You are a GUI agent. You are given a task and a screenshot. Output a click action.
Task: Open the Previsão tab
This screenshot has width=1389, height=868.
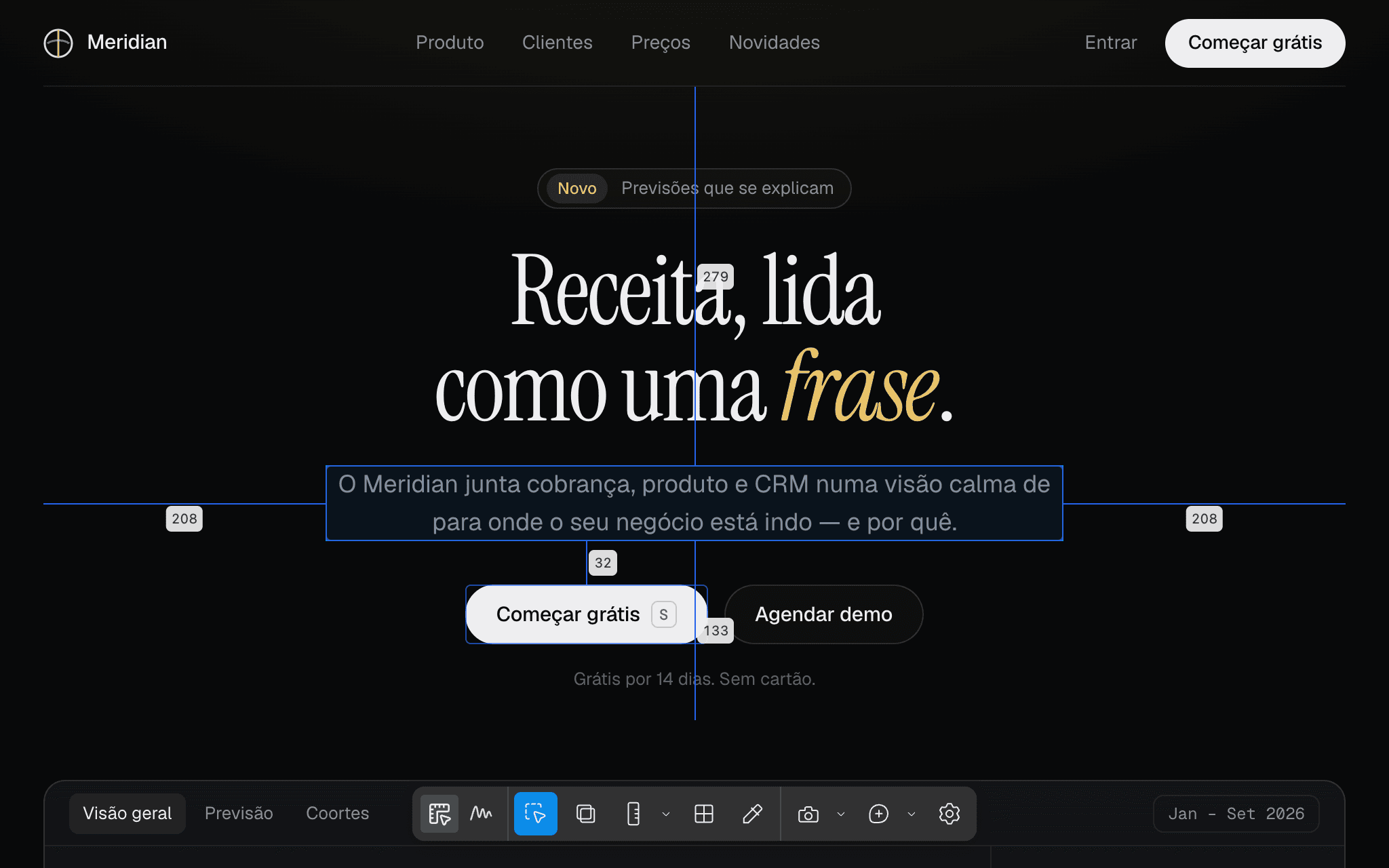pos(239,814)
